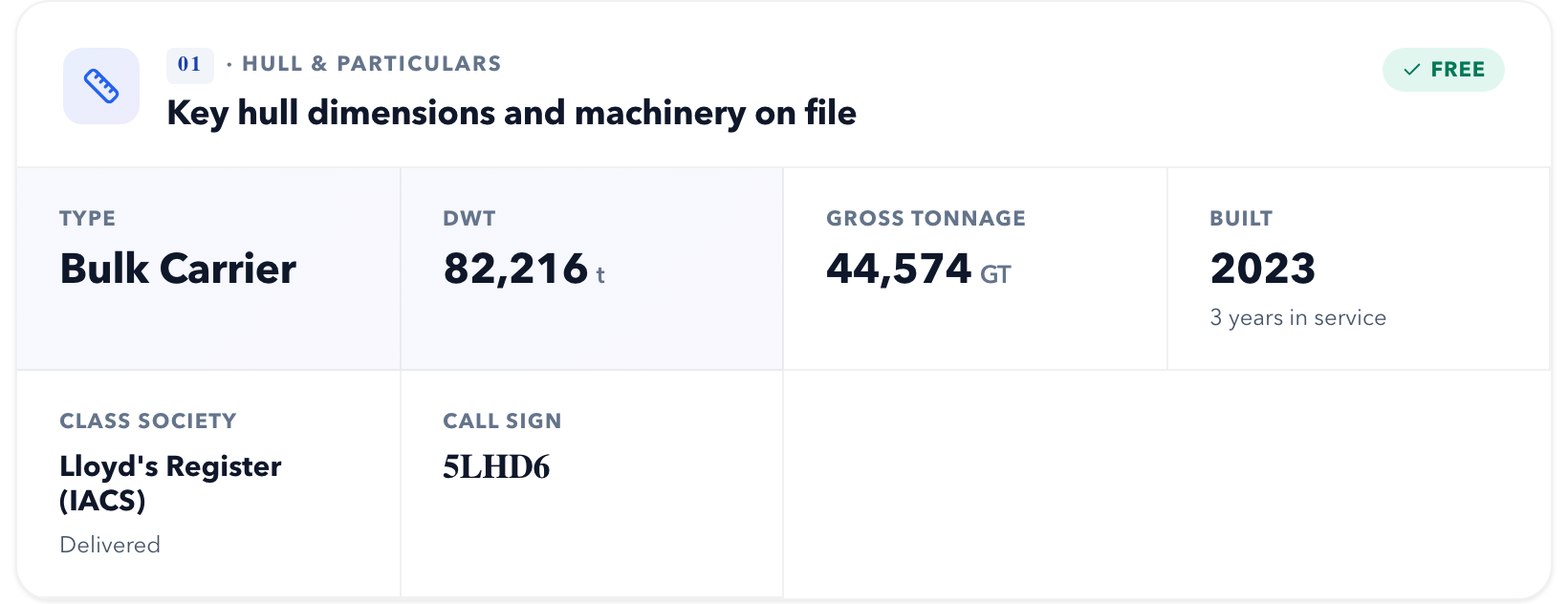Select the 'Hull & Particulars' section label
This screenshot has height=604, width=1568.
(371, 64)
